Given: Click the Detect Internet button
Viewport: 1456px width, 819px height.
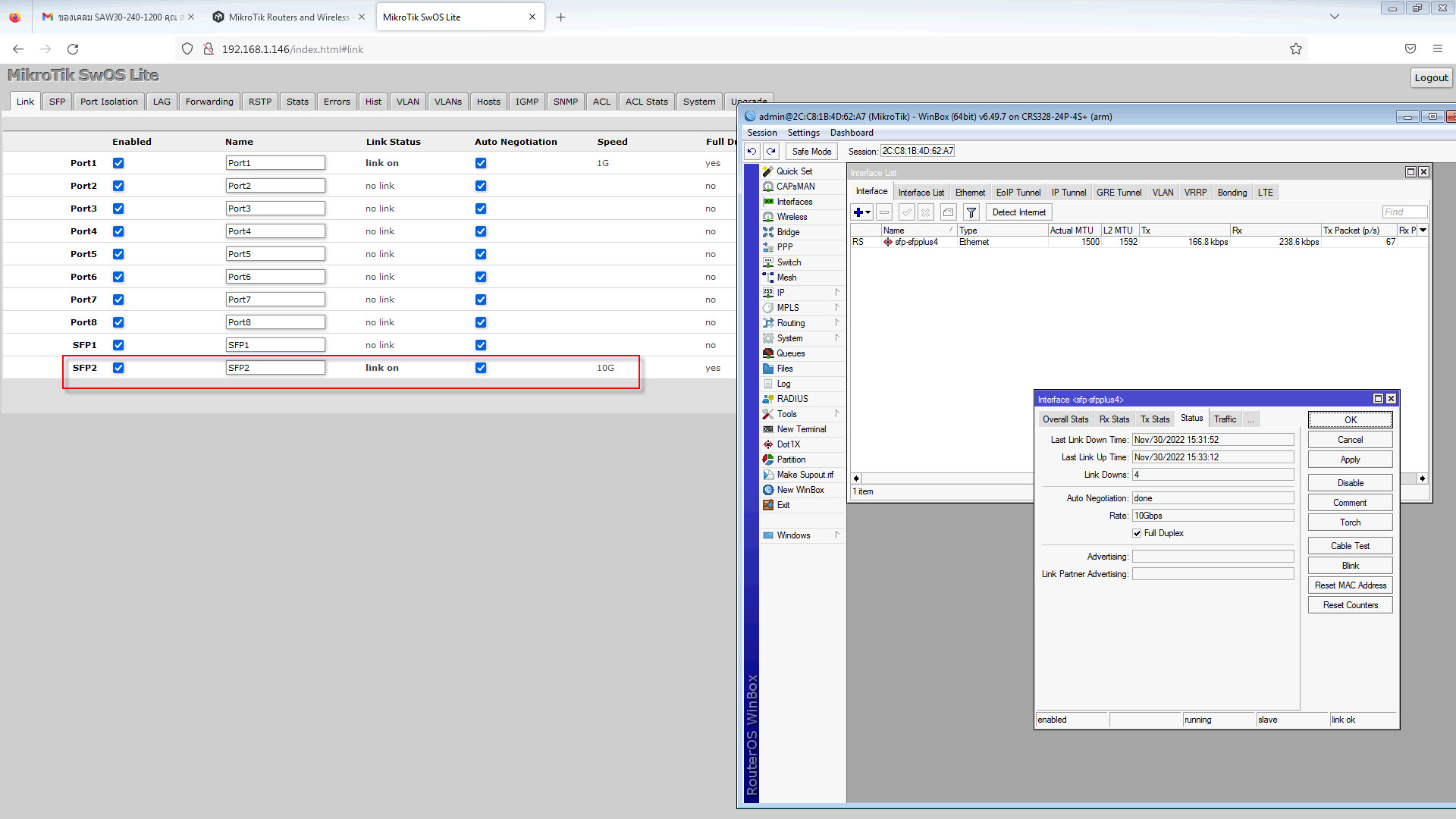Looking at the screenshot, I should coord(1018,212).
